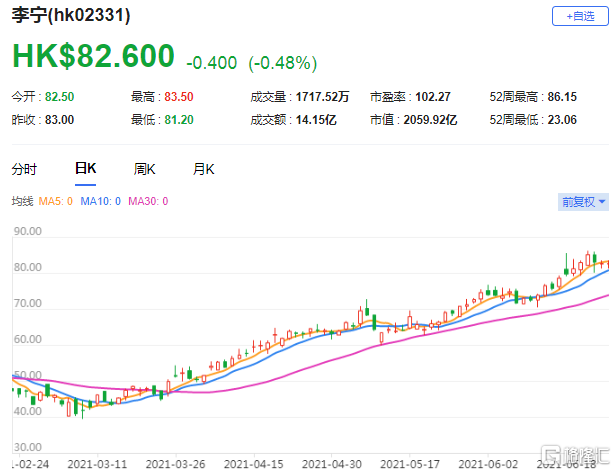616x472 pixels.
Task: Open the 月K monthly chart tab
Action: click(x=203, y=169)
